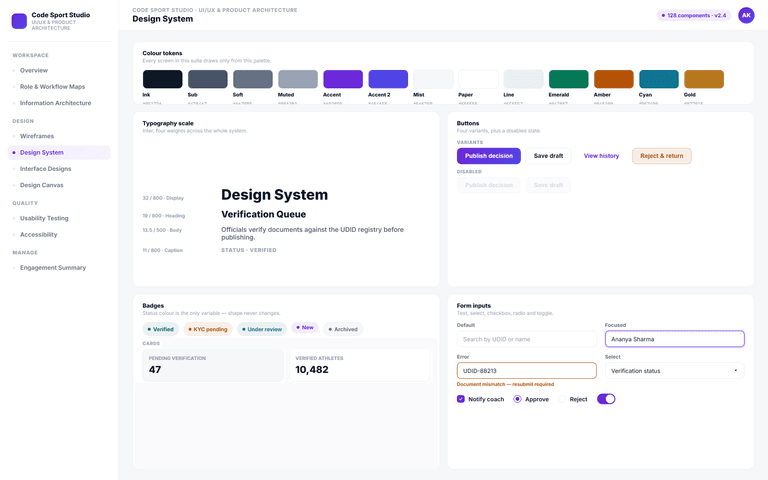Pick the Line colour swatch
Viewport: 768px width, 480px height.
[524, 79]
